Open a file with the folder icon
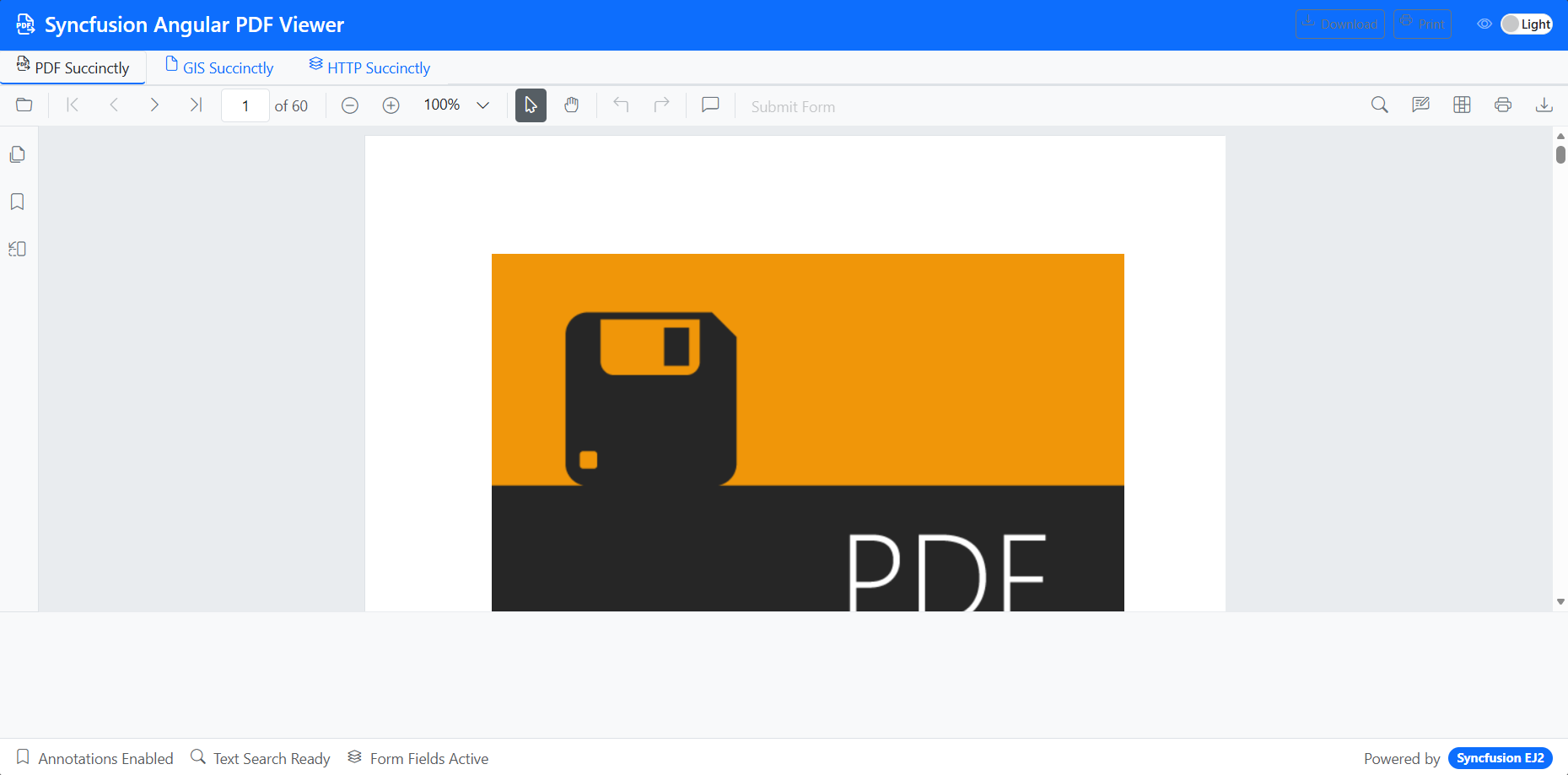The width and height of the screenshot is (1568, 775). pos(24,105)
